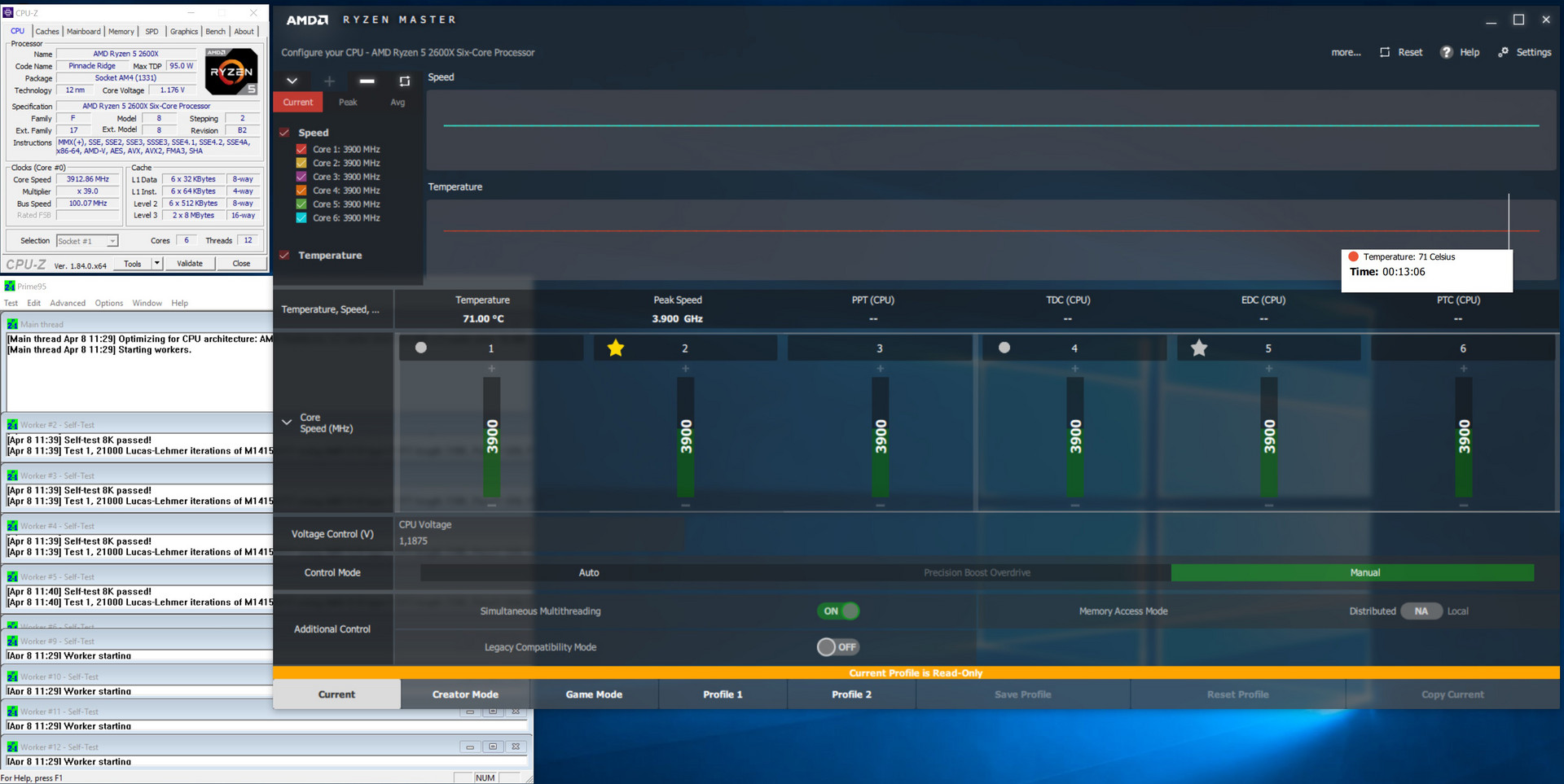Click the CPU-Z Tools button

point(132,264)
